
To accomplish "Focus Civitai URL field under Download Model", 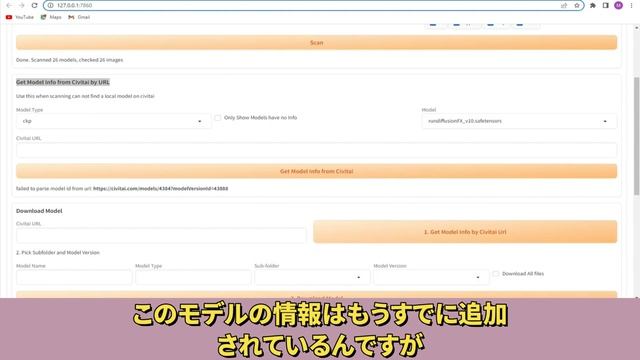I will [161, 236].
